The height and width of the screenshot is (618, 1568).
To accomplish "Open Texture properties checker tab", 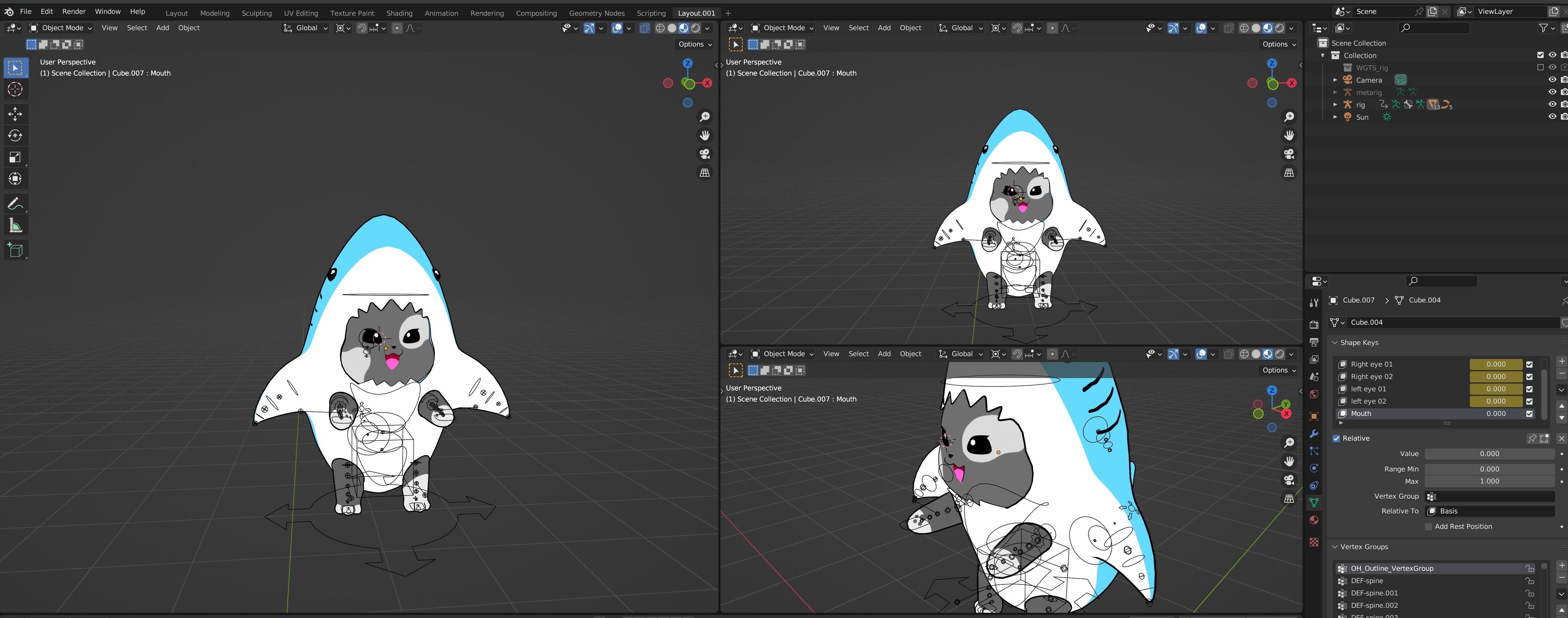I will pyautogui.click(x=1313, y=542).
